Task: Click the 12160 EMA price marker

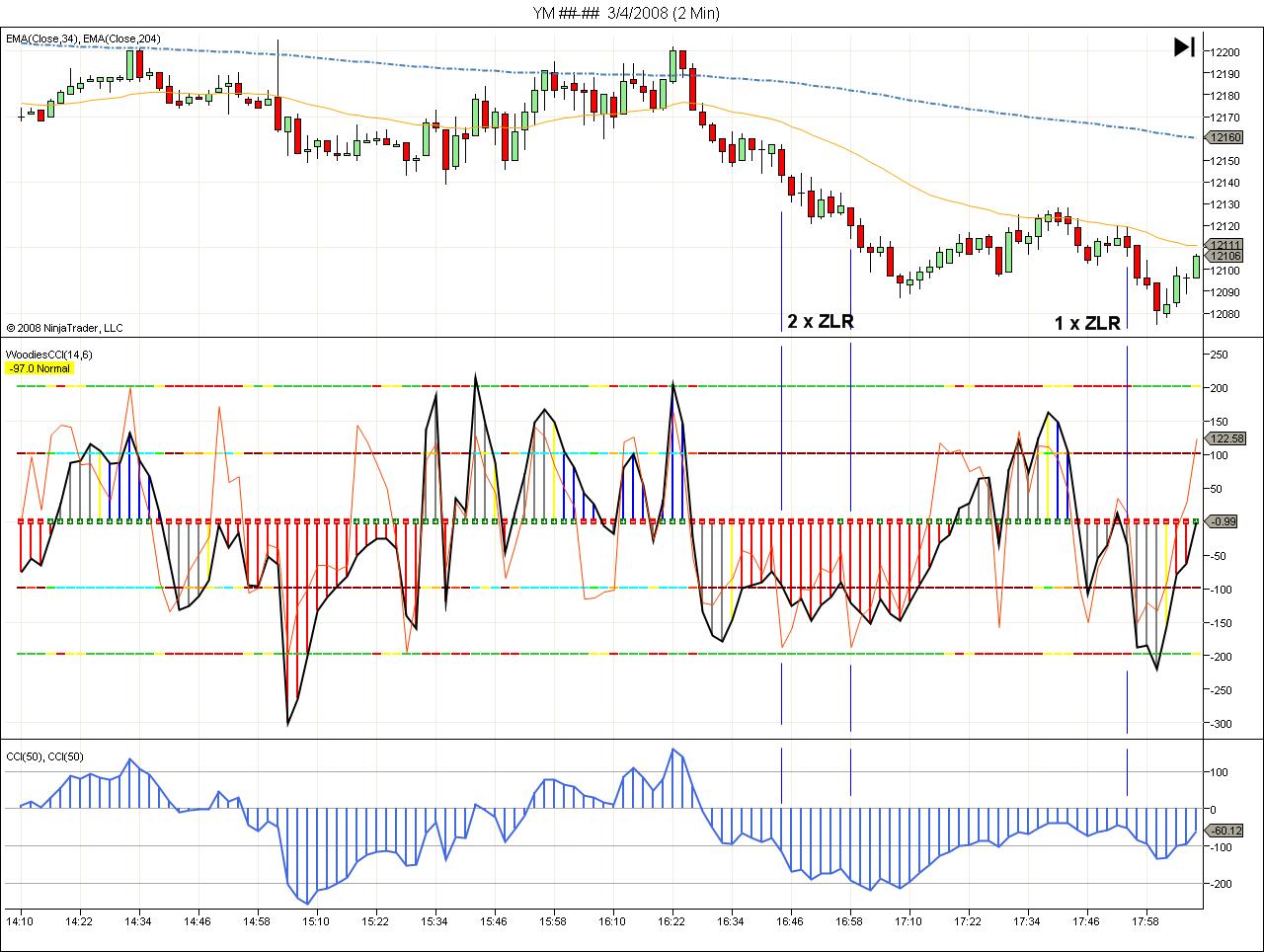Action: [1224, 137]
